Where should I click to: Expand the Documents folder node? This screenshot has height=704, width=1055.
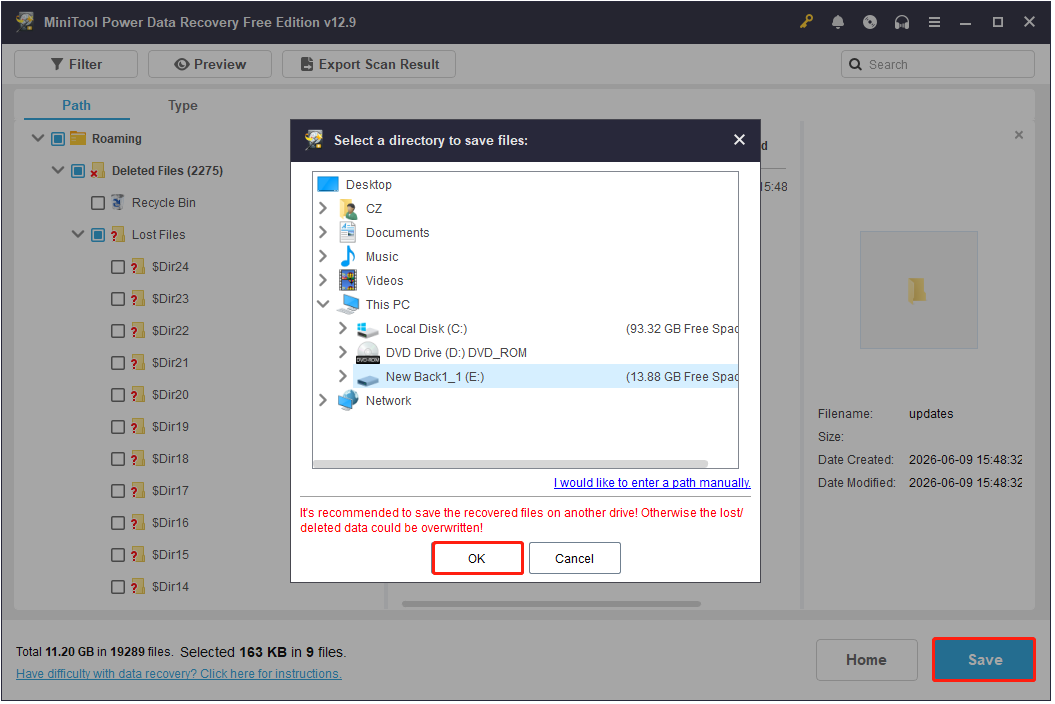point(324,232)
